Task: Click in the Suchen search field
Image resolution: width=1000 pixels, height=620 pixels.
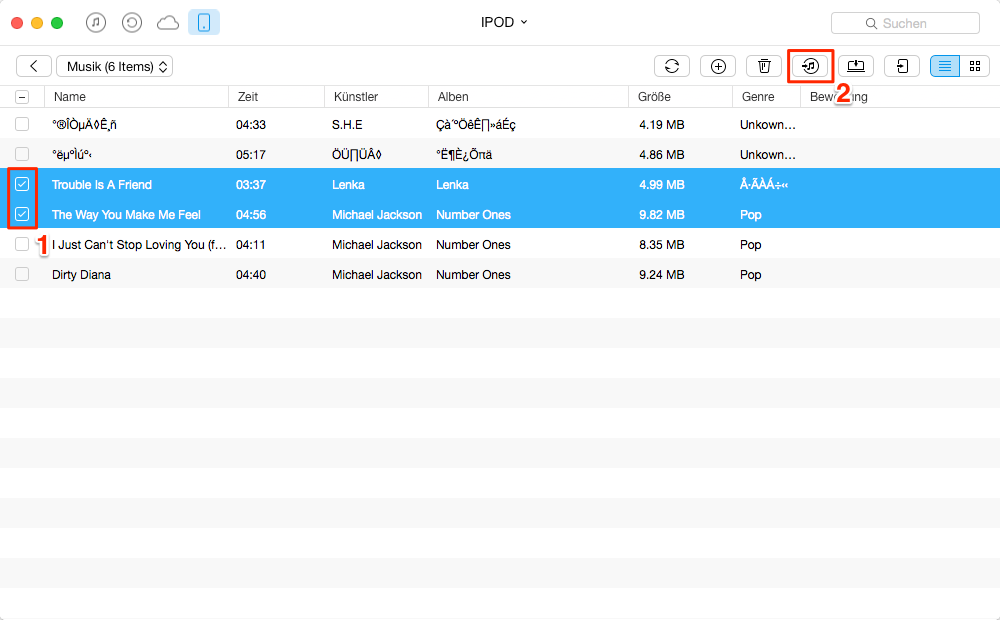Action: point(906,24)
